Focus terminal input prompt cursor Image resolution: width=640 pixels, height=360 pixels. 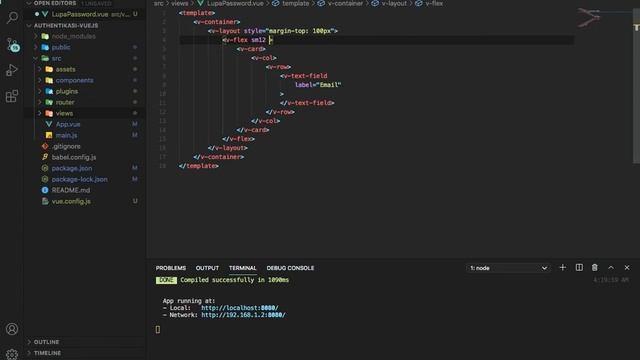(158, 329)
